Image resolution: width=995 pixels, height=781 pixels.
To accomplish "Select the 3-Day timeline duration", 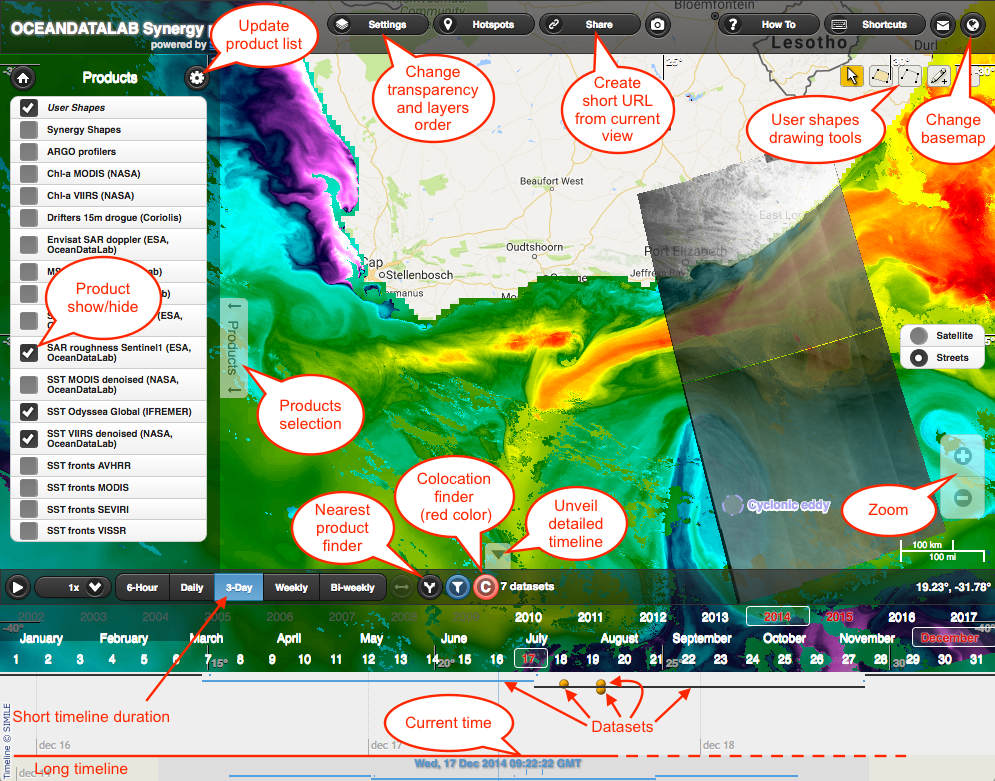I will pos(239,587).
